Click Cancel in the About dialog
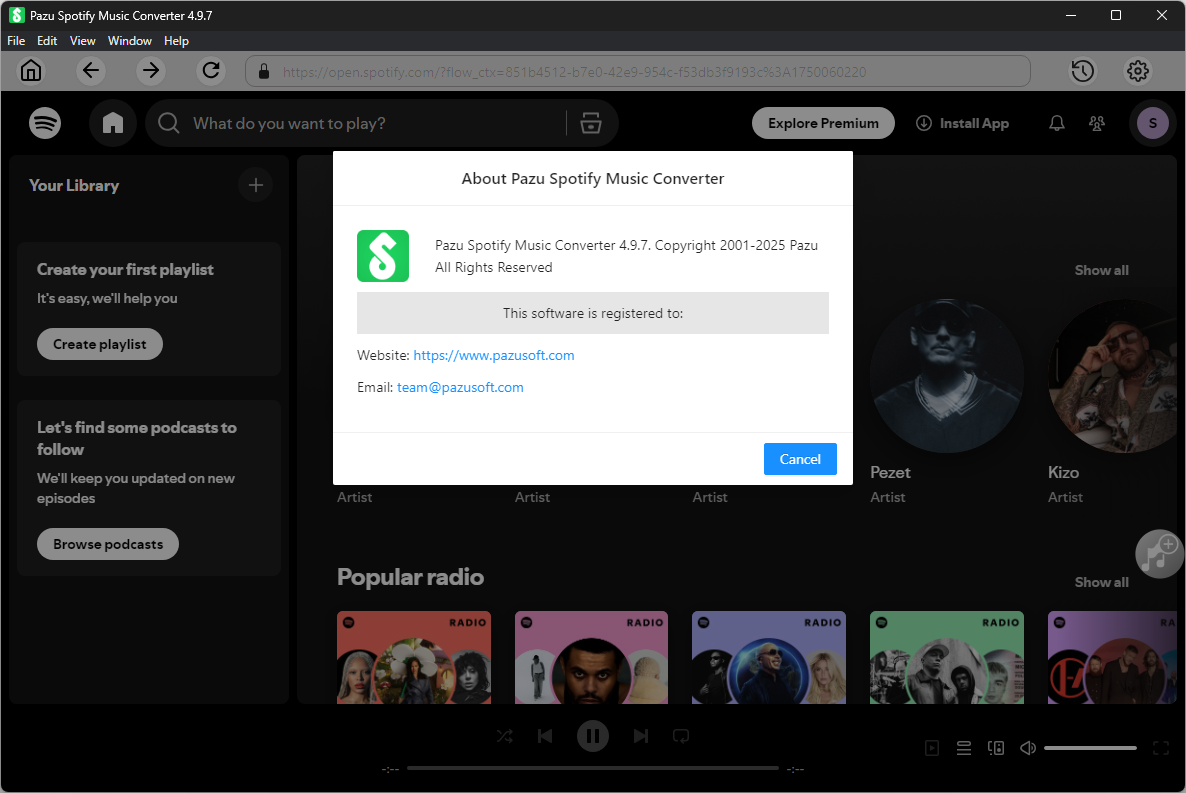This screenshot has width=1186, height=793. (x=800, y=459)
